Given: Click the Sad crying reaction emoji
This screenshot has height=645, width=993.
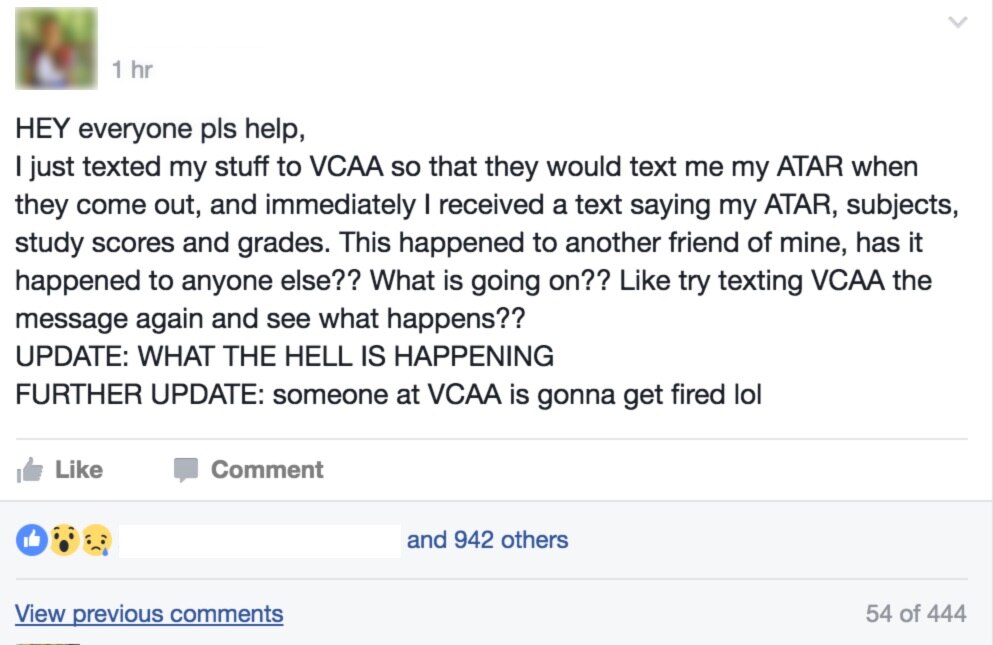Looking at the screenshot, I should tap(97, 540).
